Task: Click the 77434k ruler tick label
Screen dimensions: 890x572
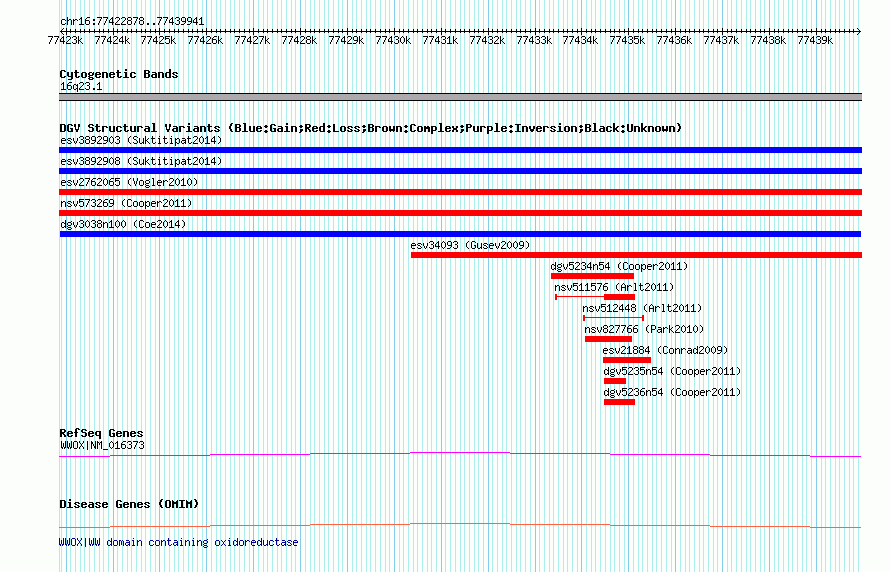Action: pos(580,41)
